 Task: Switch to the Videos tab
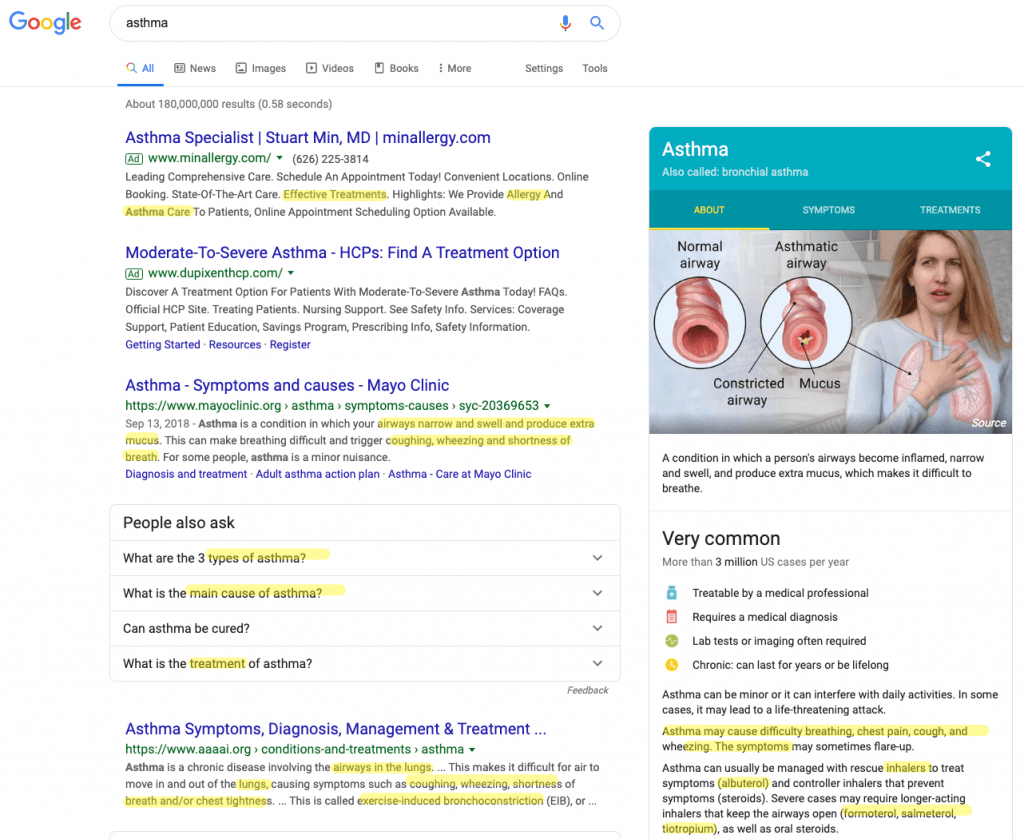click(330, 68)
